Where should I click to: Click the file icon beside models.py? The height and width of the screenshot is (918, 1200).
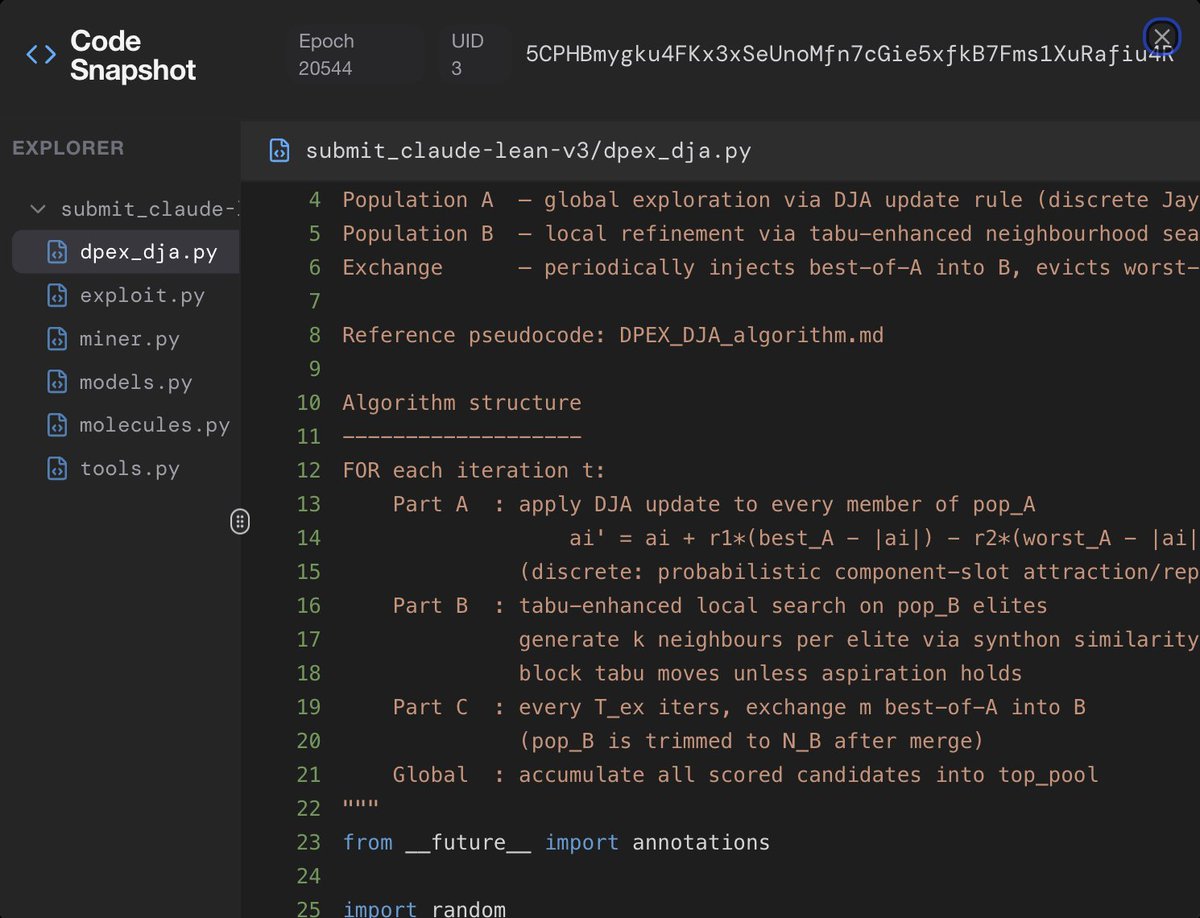point(58,382)
